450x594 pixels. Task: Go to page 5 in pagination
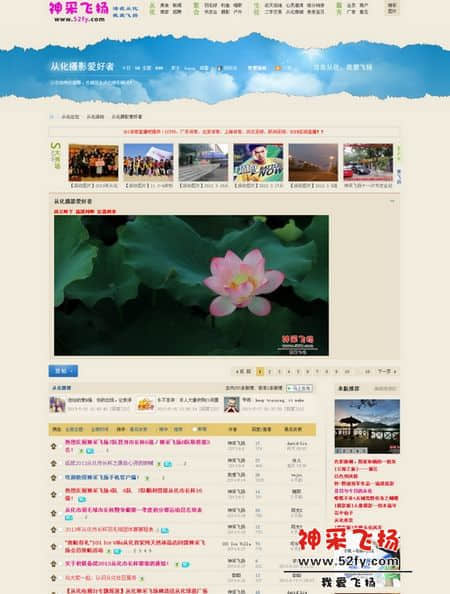(x=298, y=372)
